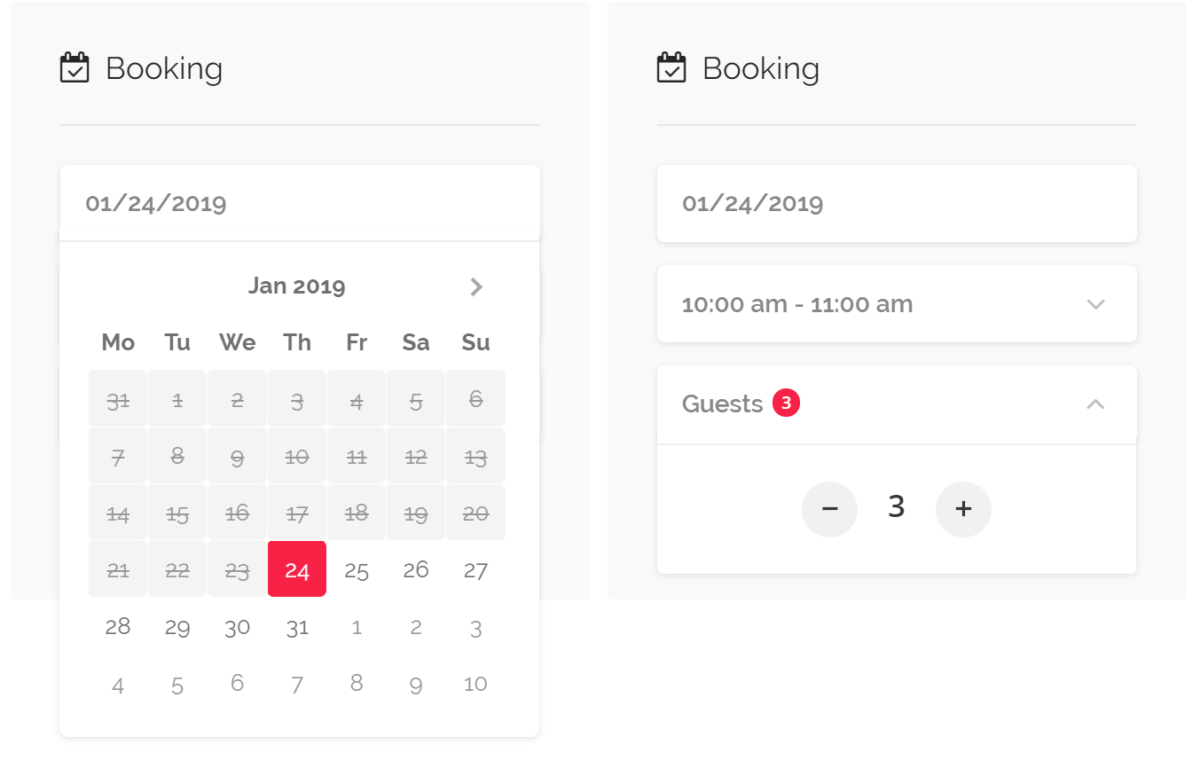Go to next month in calendar

[476, 287]
